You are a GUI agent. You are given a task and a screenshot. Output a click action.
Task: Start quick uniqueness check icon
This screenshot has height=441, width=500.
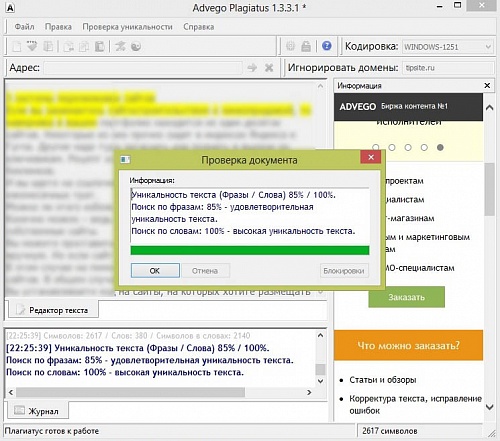pos(120,46)
